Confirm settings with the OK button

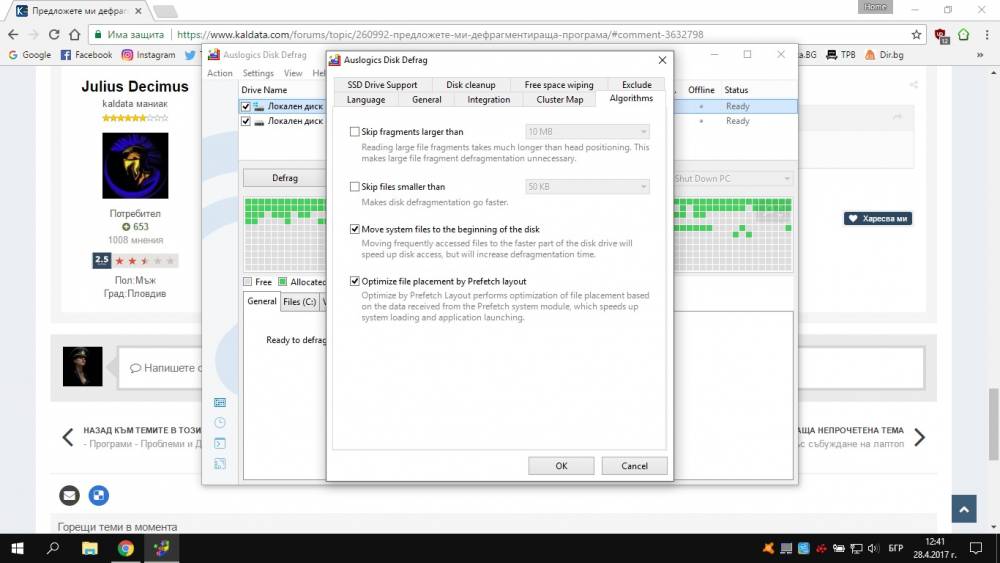pyautogui.click(x=561, y=465)
